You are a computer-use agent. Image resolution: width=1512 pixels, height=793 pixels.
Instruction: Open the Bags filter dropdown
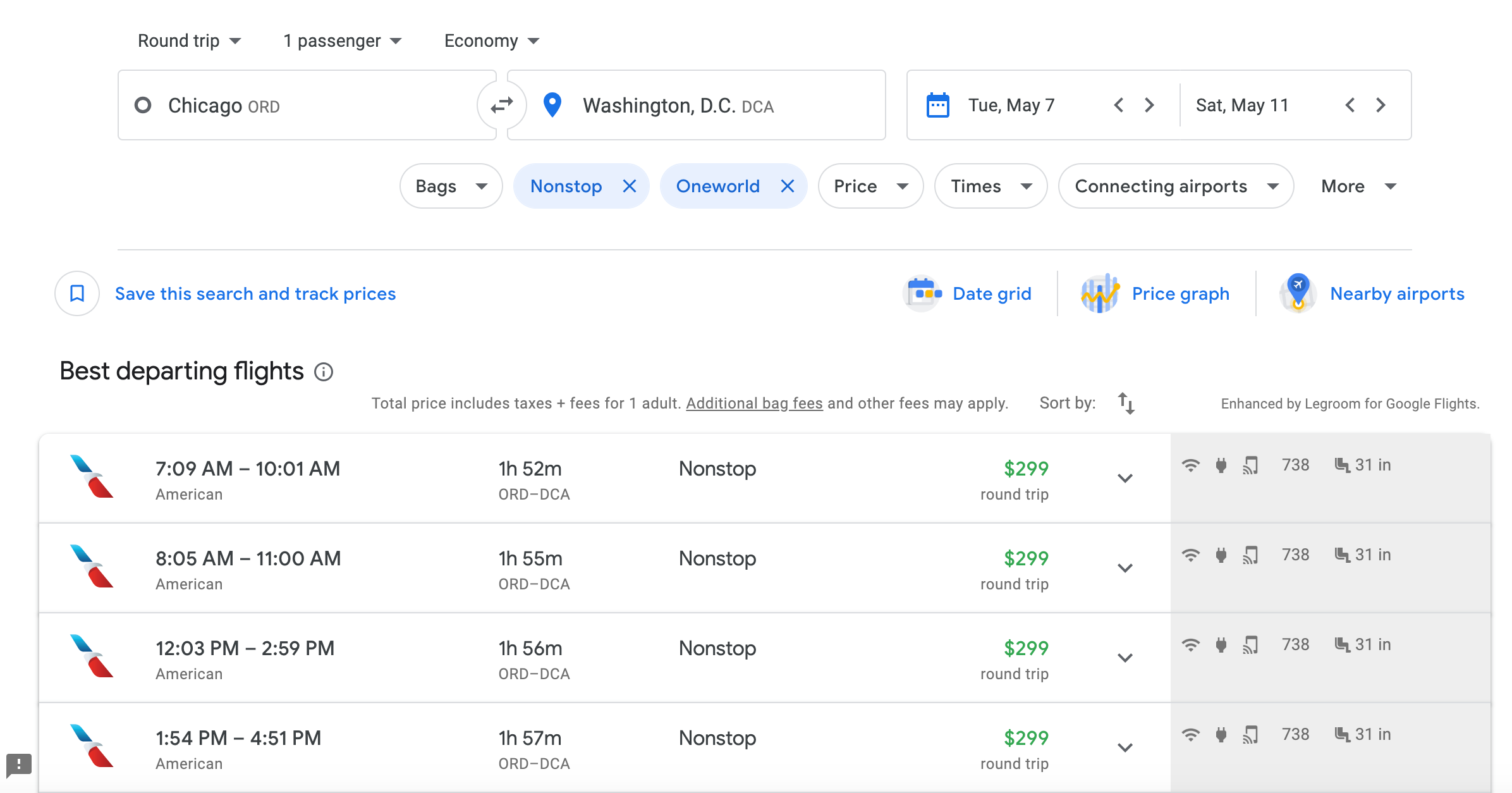(451, 186)
